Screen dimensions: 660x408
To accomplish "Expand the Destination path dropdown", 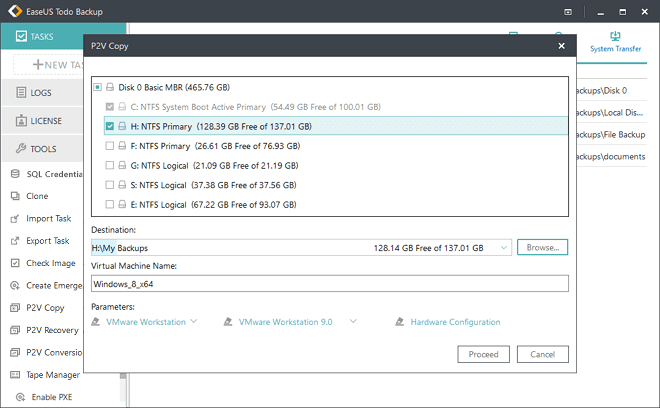I will click(500, 247).
